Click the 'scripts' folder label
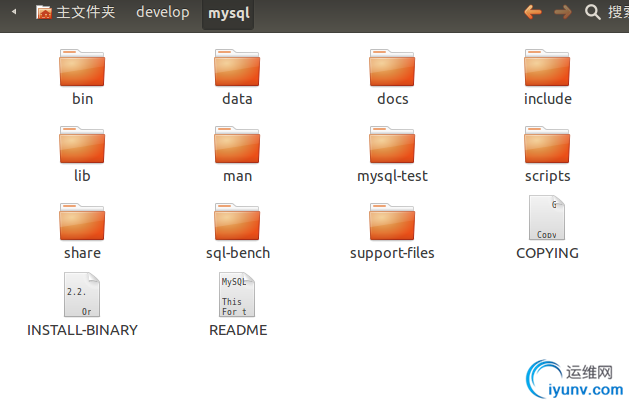The height and width of the screenshot is (406, 629). tap(548, 177)
